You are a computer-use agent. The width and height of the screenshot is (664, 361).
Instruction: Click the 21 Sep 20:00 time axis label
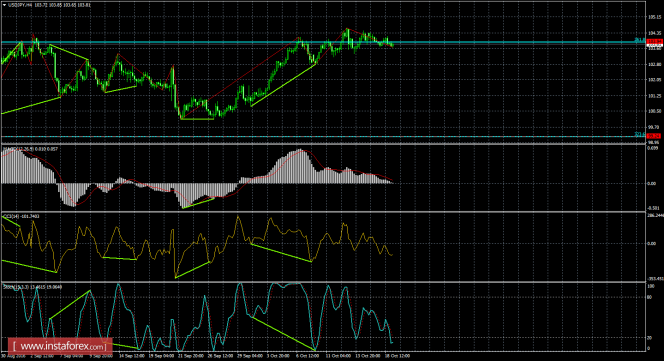191,356
